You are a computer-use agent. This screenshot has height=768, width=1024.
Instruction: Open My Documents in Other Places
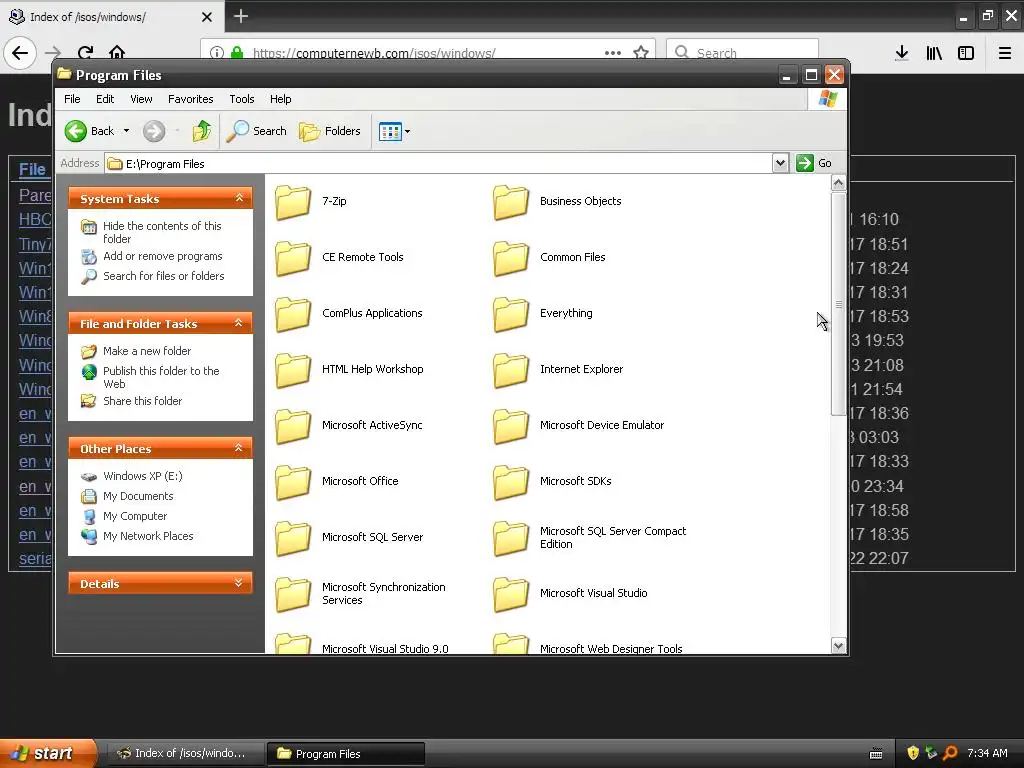click(x=138, y=496)
